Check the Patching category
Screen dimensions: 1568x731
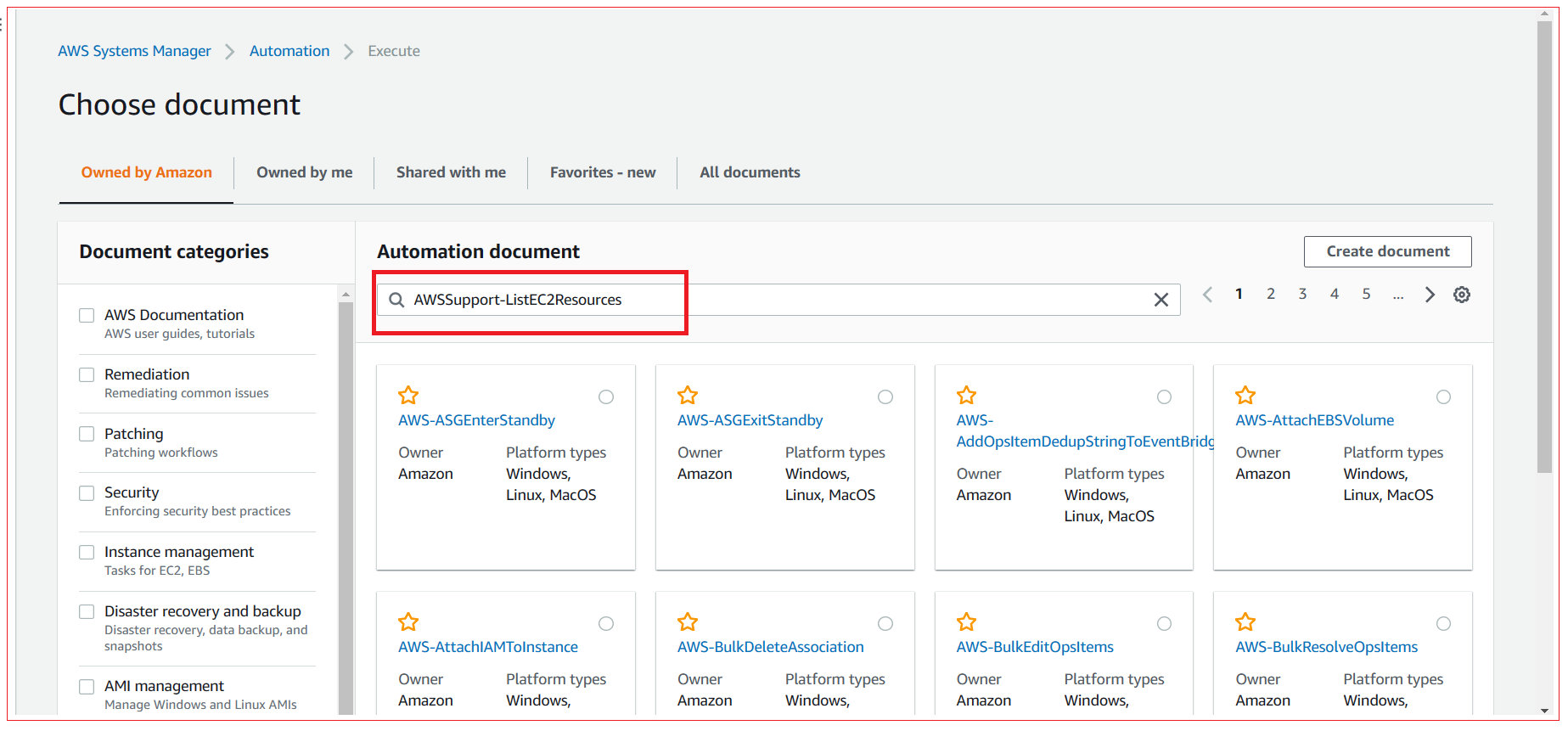click(87, 434)
